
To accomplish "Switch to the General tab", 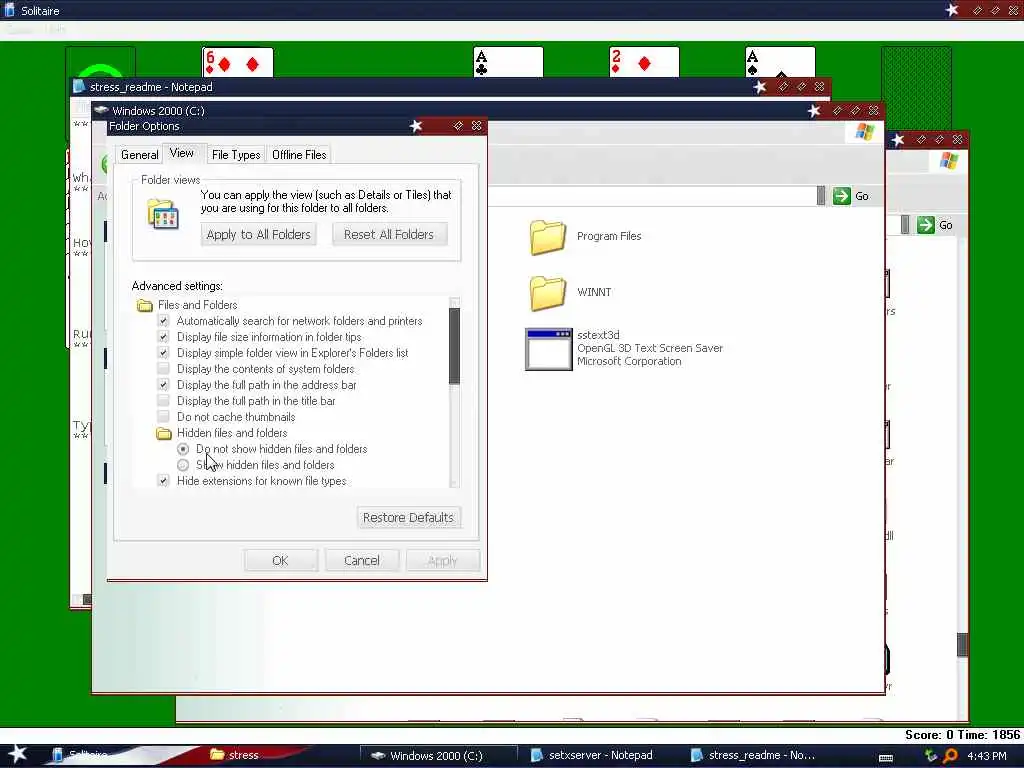I will [x=139, y=155].
